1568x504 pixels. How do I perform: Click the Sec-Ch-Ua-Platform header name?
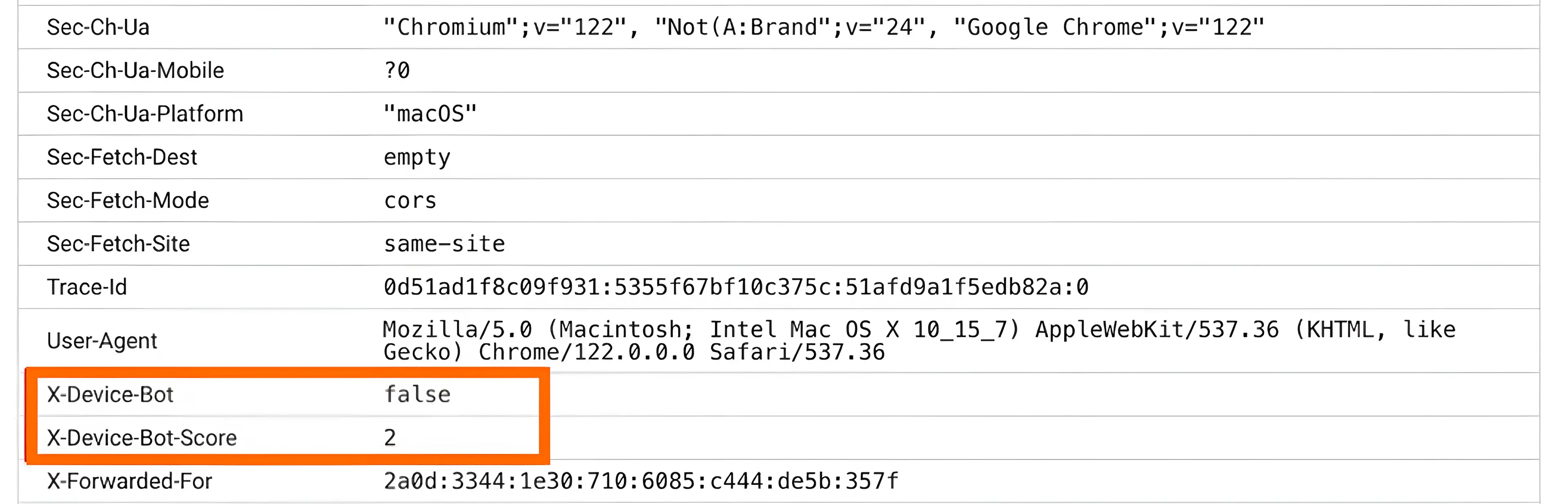(x=145, y=114)
